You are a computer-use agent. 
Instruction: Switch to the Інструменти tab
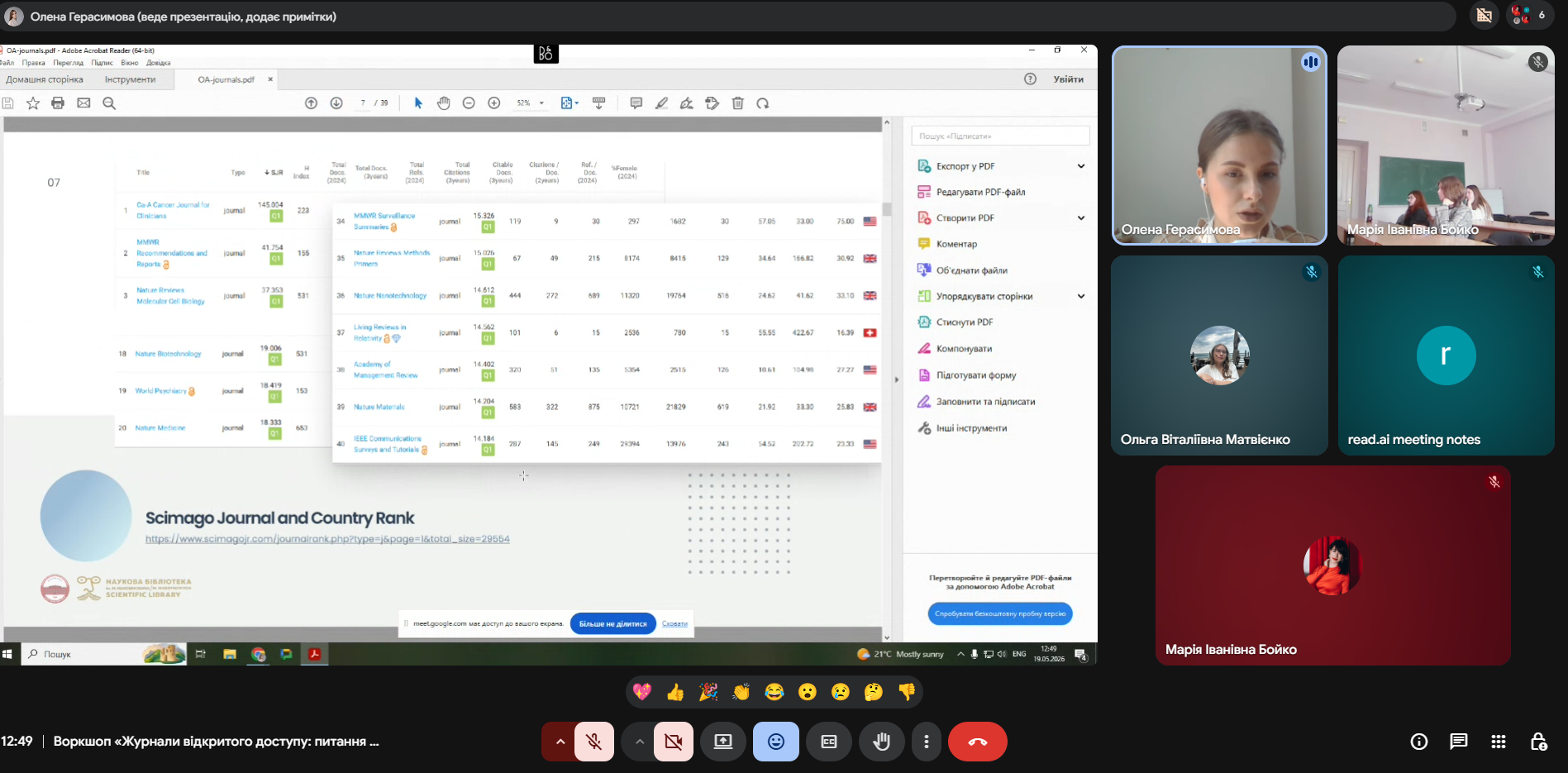click(x=131, y=79)
